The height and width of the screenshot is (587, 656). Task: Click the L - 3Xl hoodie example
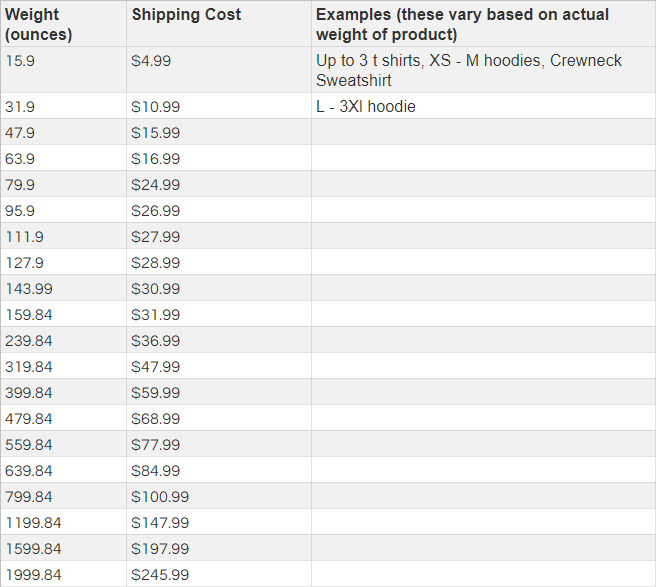[366, 107]
